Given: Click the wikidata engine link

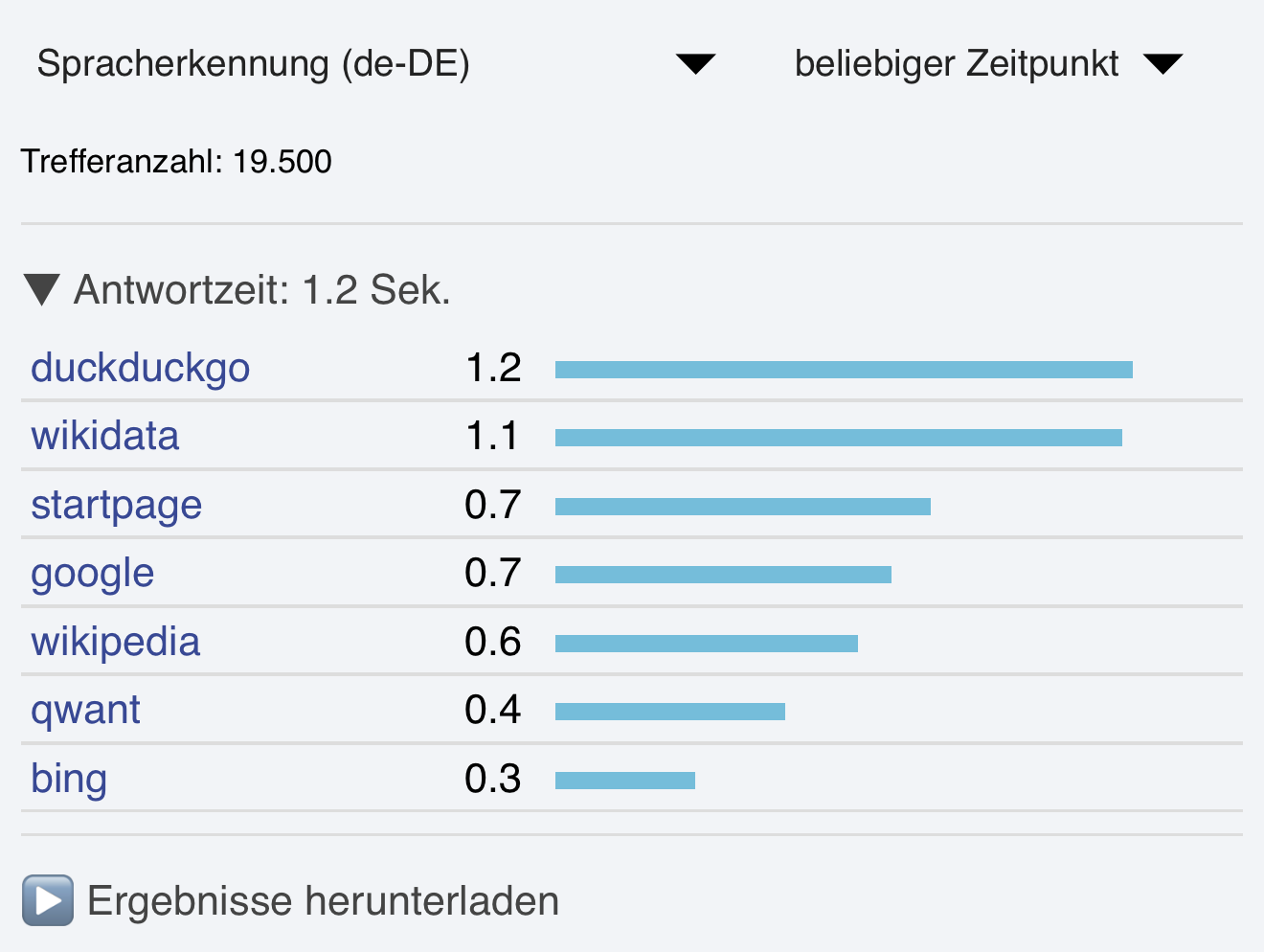Looking at the screenshot, I should 104,436.
